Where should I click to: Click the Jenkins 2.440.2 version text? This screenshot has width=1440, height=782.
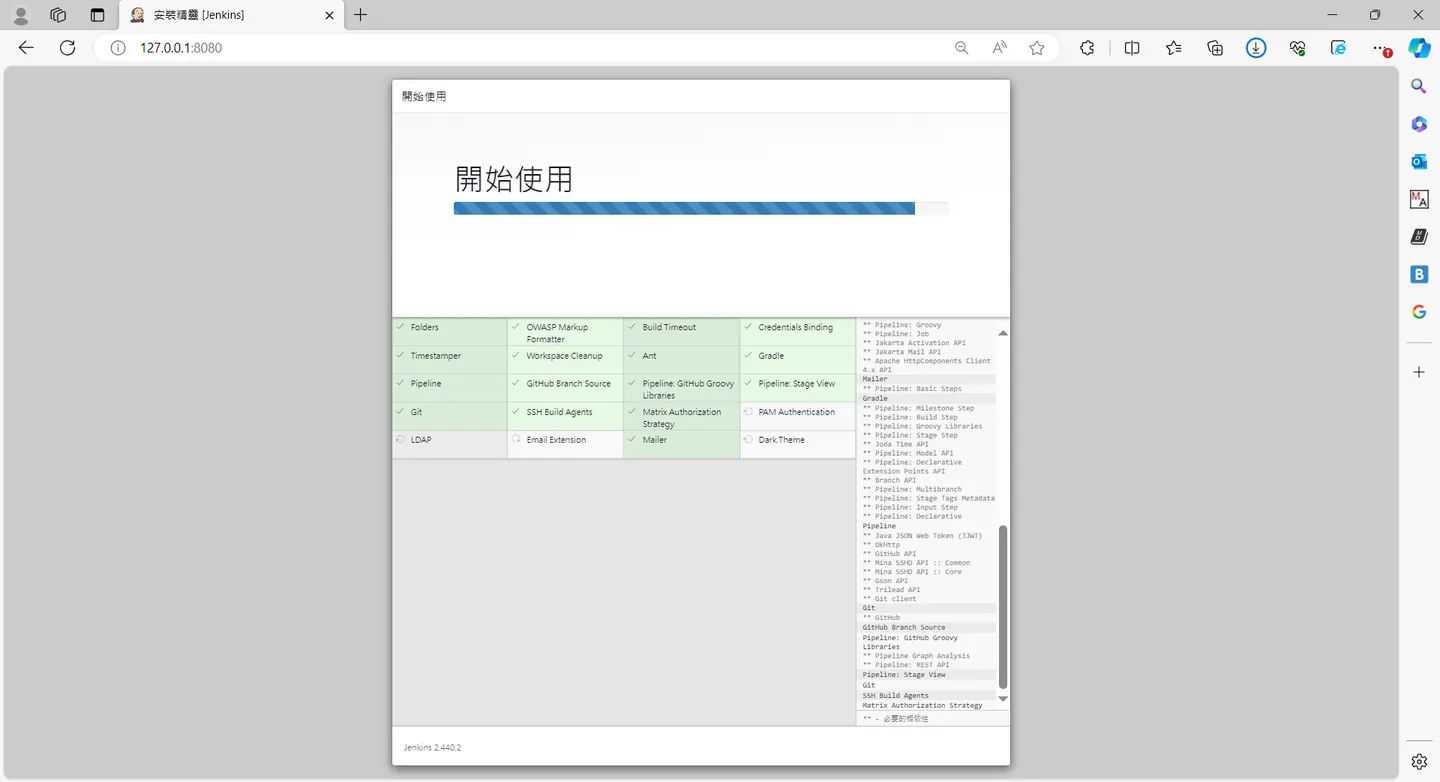432,747
